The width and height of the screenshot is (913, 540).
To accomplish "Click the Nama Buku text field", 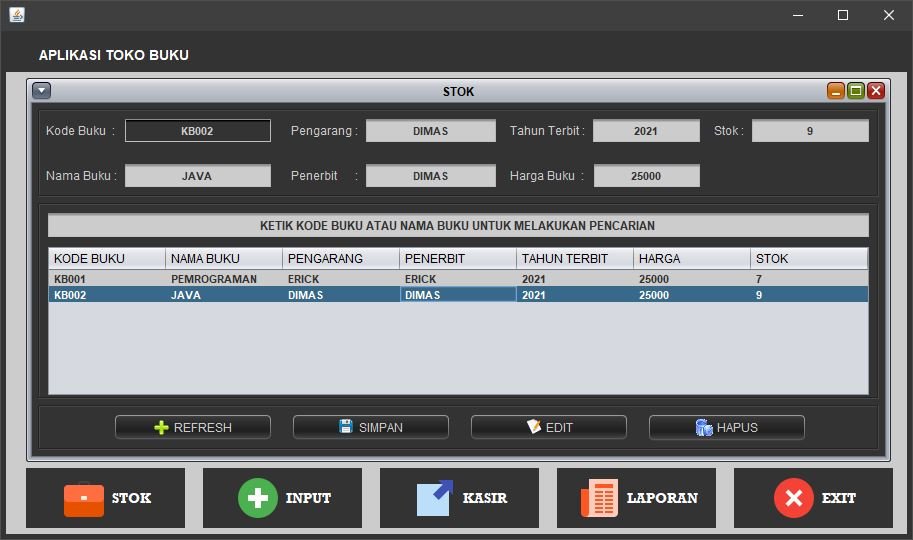I will 197,176.
